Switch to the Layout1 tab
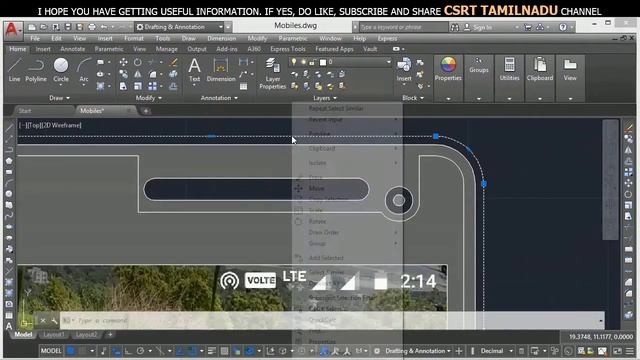This screenshot has height=360, width=640. (x=53, y=335)
